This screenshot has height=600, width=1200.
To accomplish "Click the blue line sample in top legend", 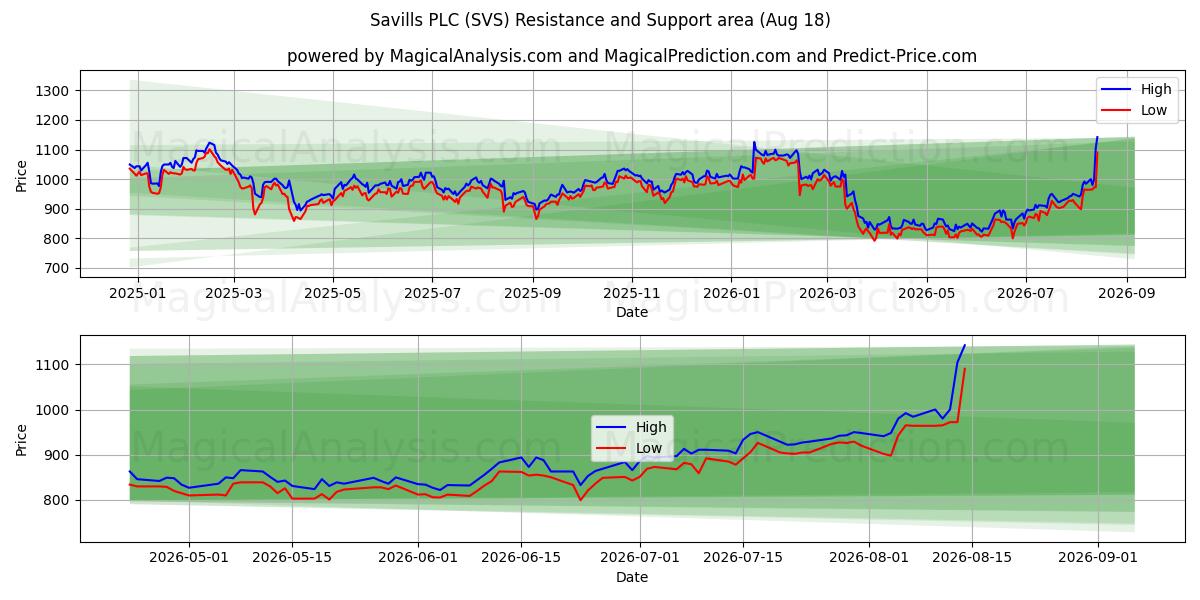I will [1118, 90].
